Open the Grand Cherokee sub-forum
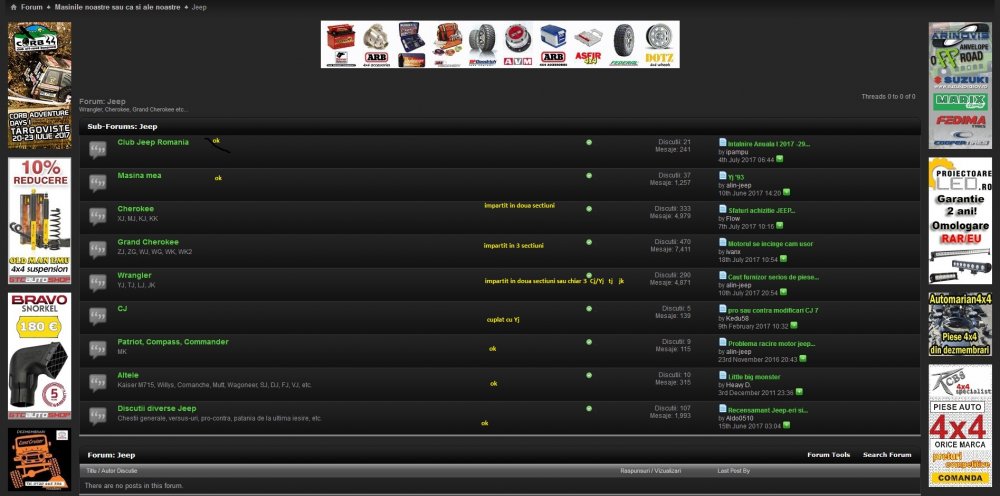 (148, 242)
